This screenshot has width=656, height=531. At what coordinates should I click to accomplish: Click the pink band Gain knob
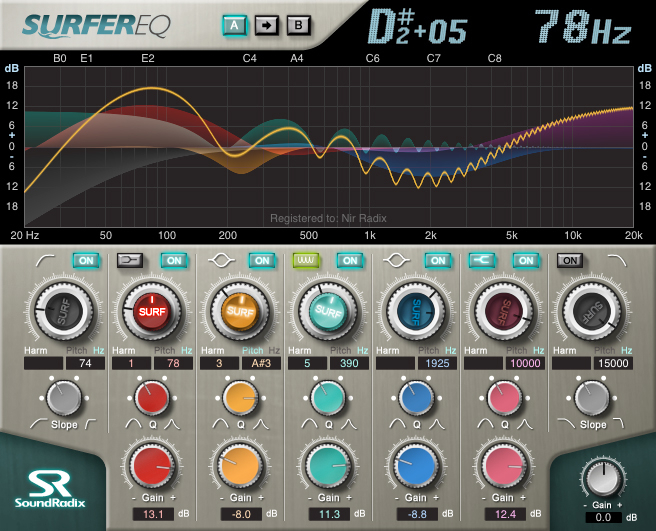pos(504,465)
